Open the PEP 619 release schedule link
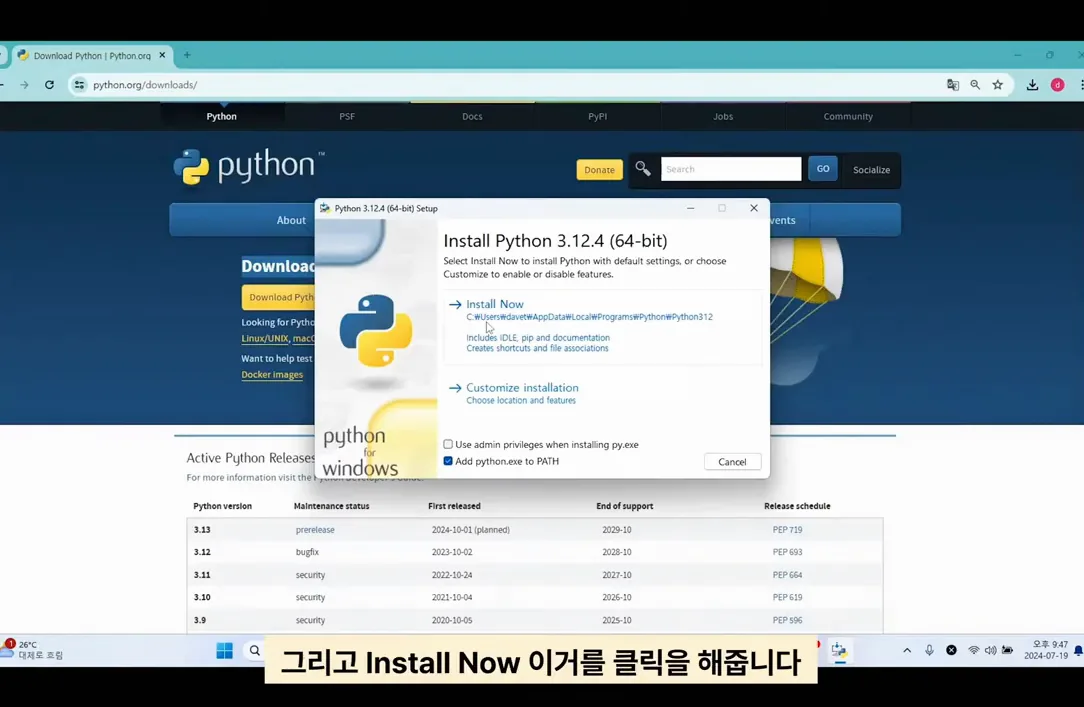Viewport: 1084px width, 707px height. tap(787, 597)
